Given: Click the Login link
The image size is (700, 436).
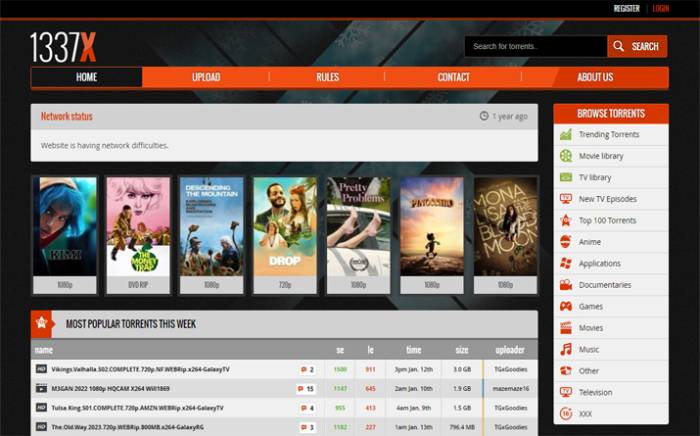Looking at the screenshot, I should pos(661,8).
